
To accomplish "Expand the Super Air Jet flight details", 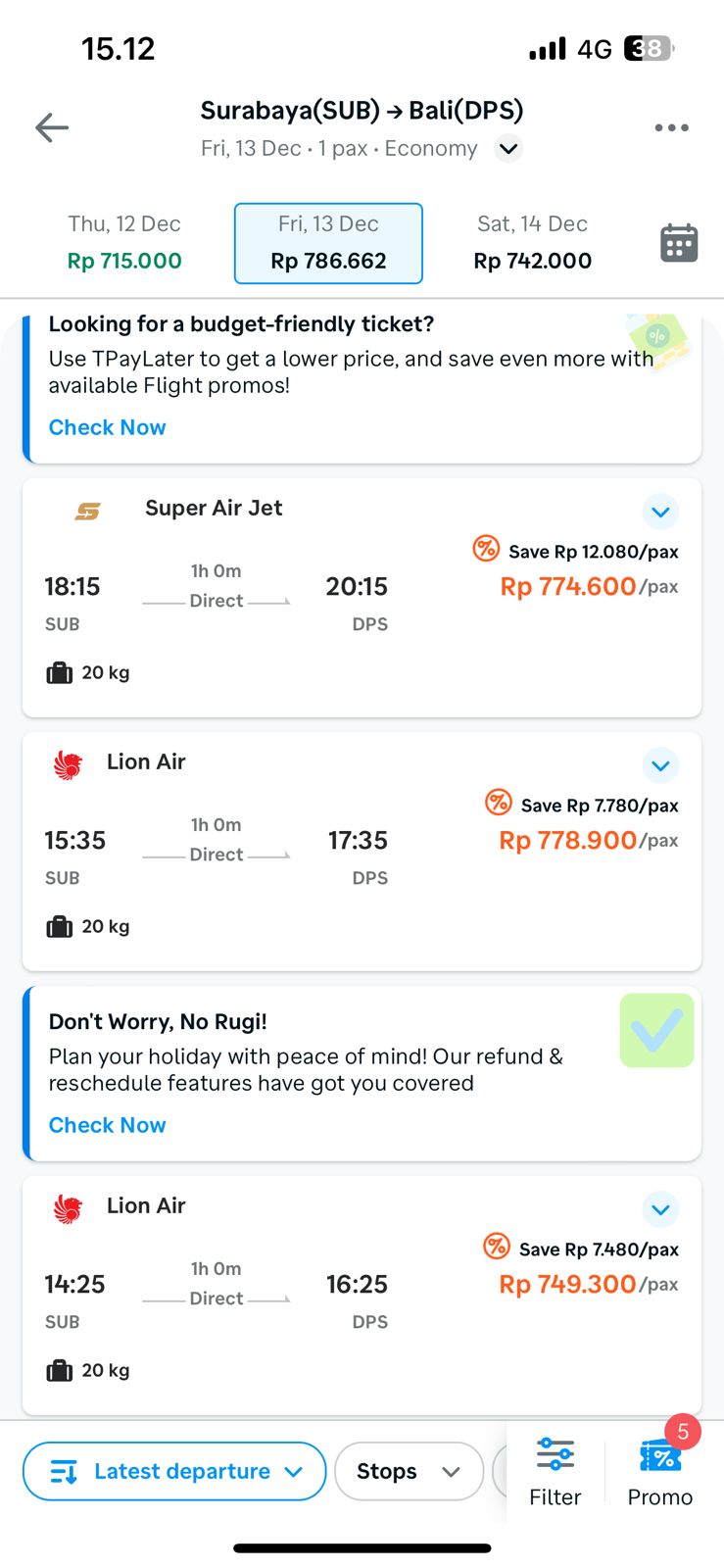I will pyautogui.click(x=660, y=512).
